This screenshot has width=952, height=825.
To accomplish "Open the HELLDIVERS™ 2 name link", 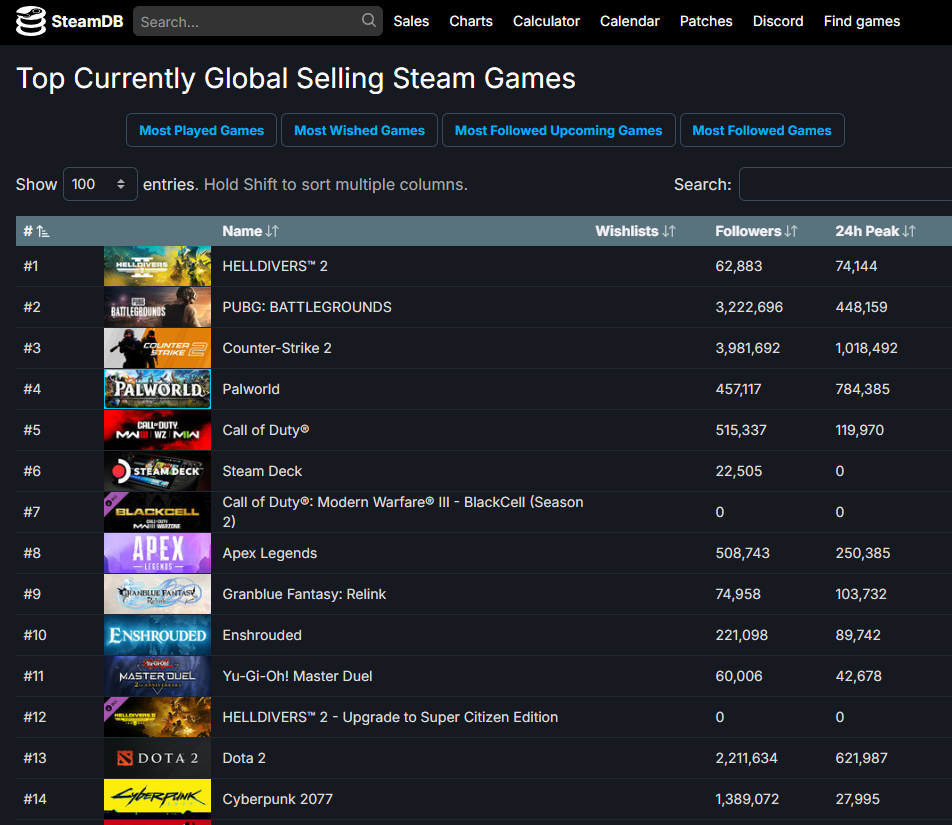I will 275,266.
